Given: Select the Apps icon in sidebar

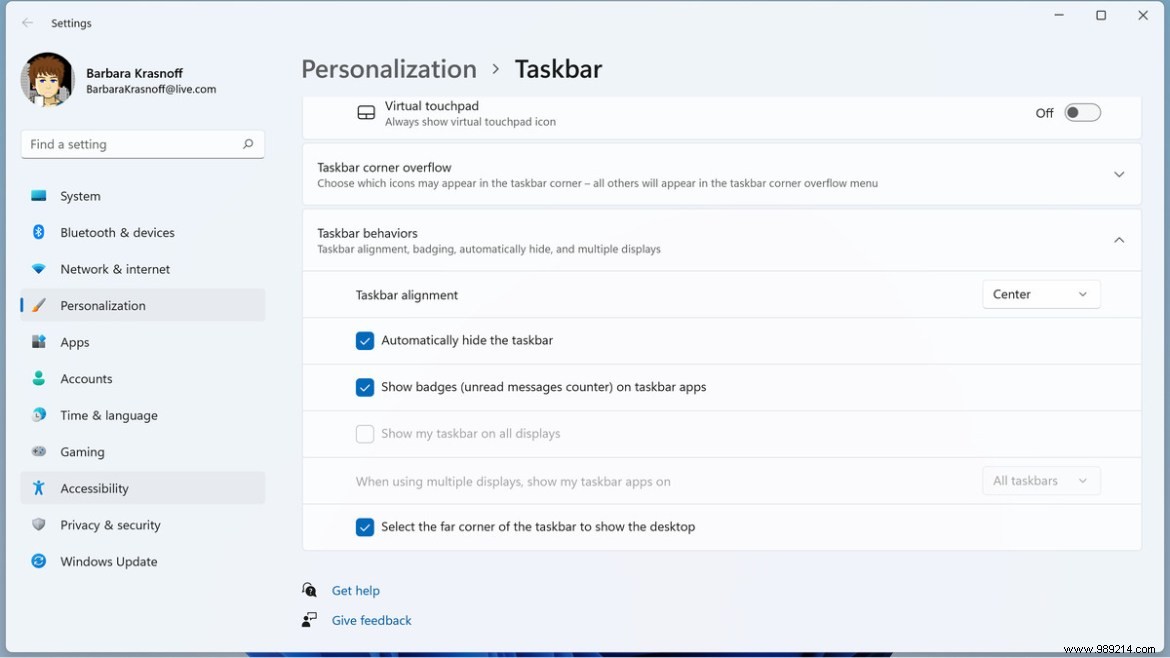Looking at the screenshot, I should click(x=39, y=342).
